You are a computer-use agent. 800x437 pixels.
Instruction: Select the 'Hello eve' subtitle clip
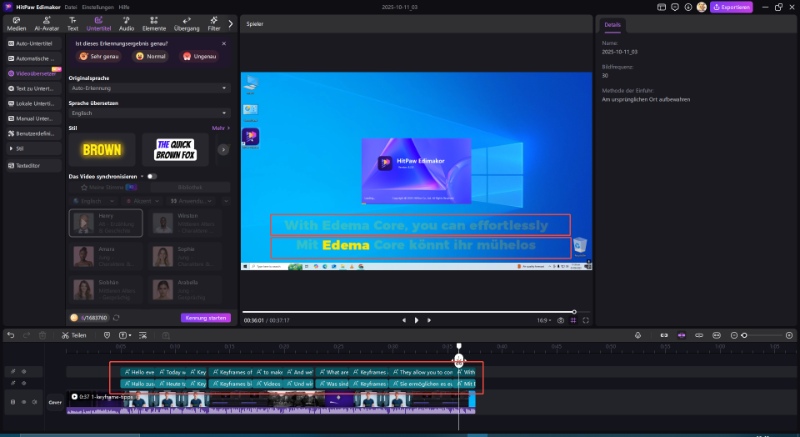pyautogui.click(x=137, y=372)
